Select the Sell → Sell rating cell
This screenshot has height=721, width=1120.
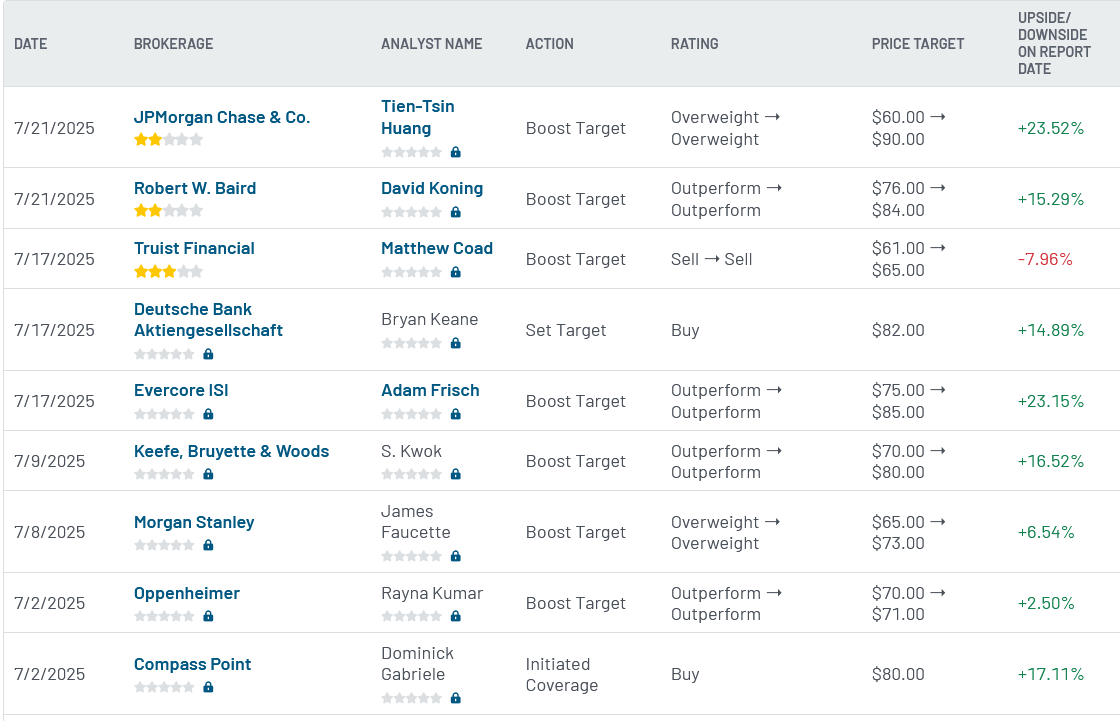(711, 259)
